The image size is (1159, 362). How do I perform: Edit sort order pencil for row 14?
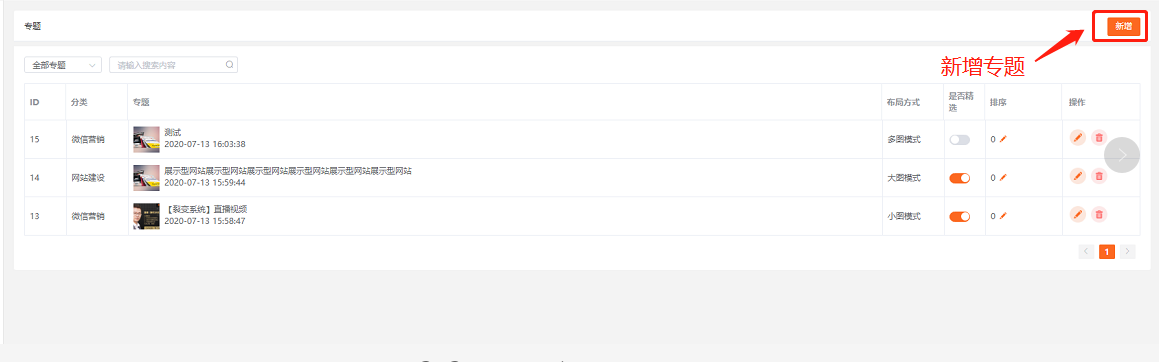click(1003, 178)
